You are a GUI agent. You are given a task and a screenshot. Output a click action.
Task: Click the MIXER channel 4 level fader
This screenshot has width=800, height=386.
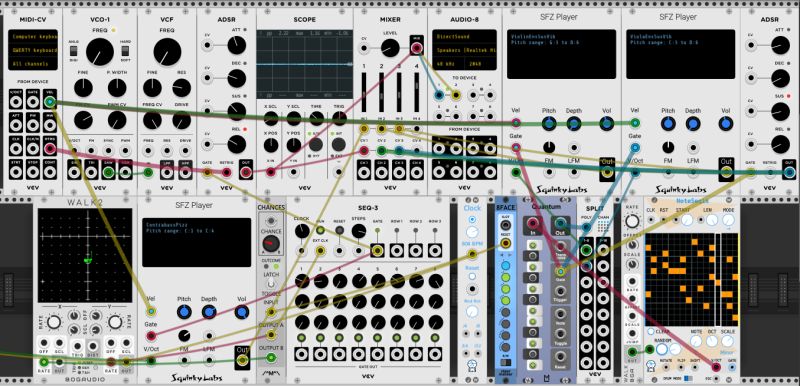417,93
